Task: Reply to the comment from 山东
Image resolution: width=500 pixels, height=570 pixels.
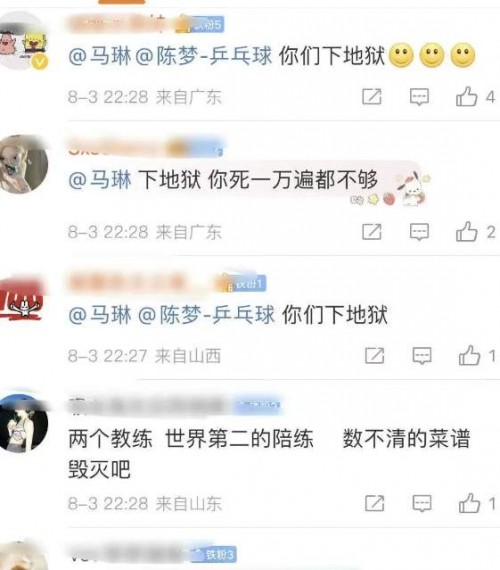Action: (x=422, y=503)
